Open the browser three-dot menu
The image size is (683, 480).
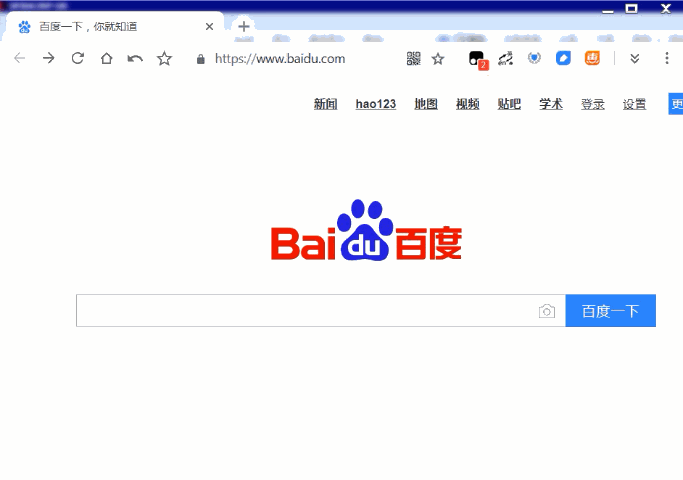tap(666, 58)
